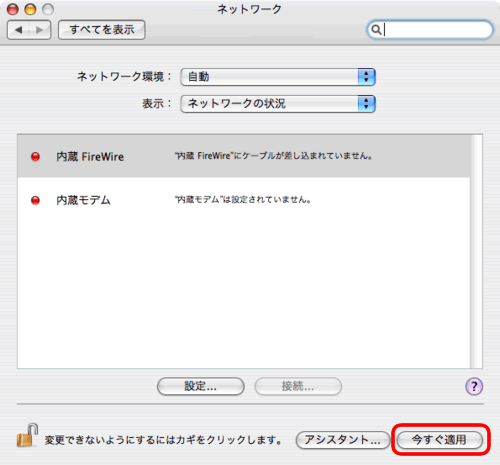Click the back arrow navigation button
Viewport: 500px width, 465px height.
pyautogui.click(x=18, y=30)
